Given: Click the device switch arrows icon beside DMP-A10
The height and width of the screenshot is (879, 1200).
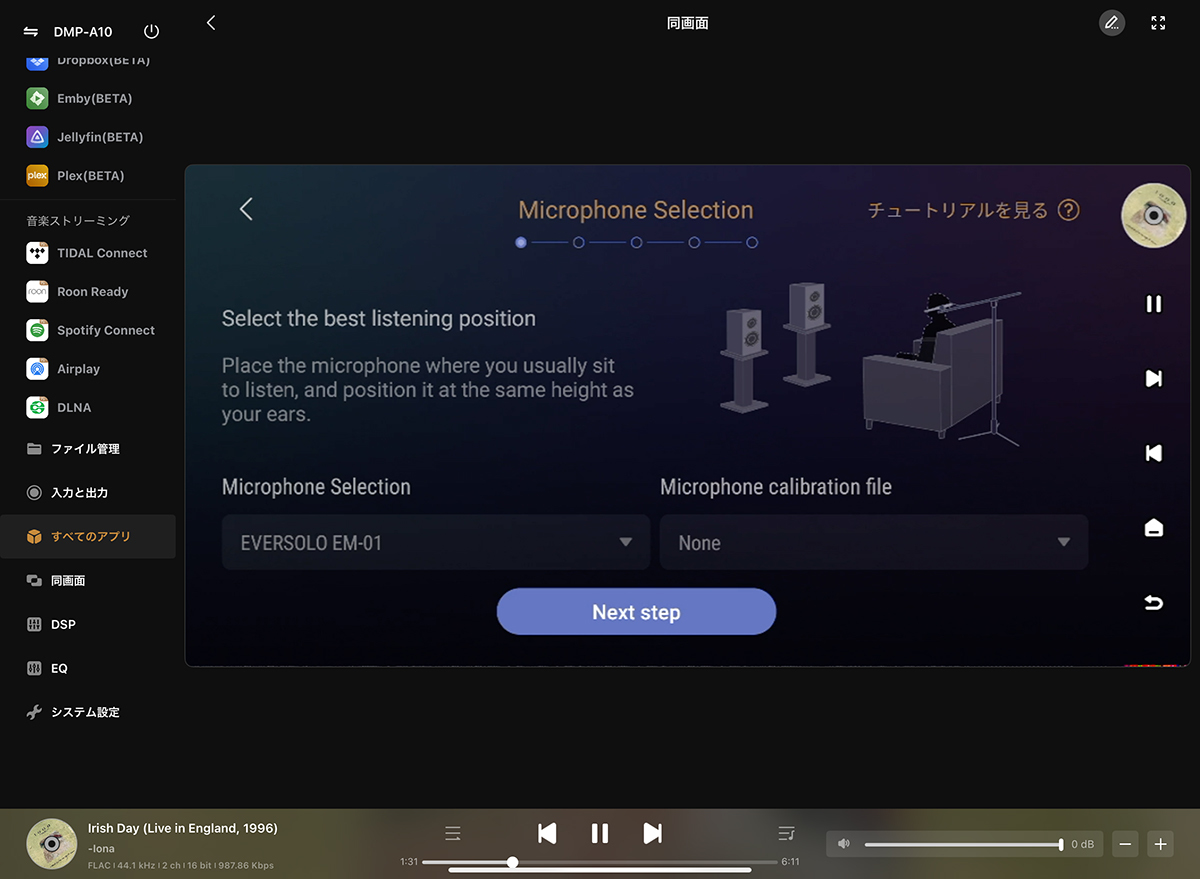Looking at the screenshot, I should tap(30, 31).
